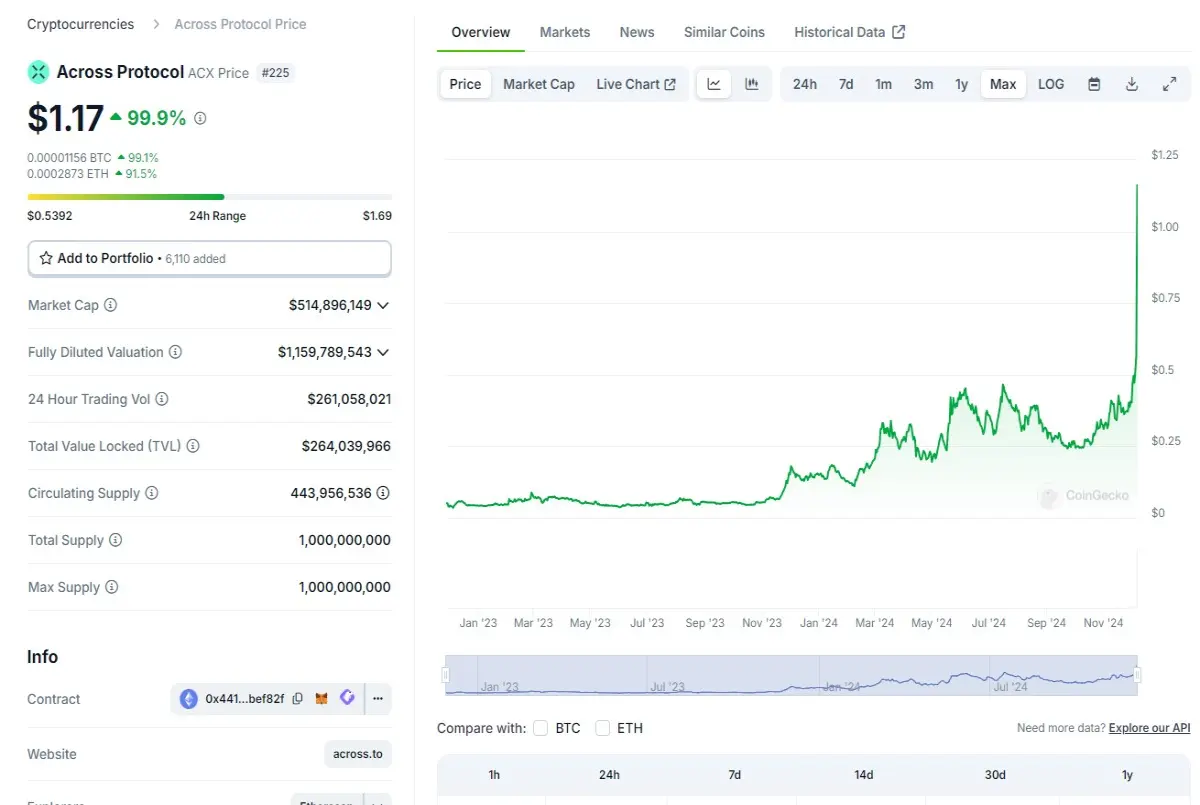Click the #225 rank badge

tap(275, 72)
